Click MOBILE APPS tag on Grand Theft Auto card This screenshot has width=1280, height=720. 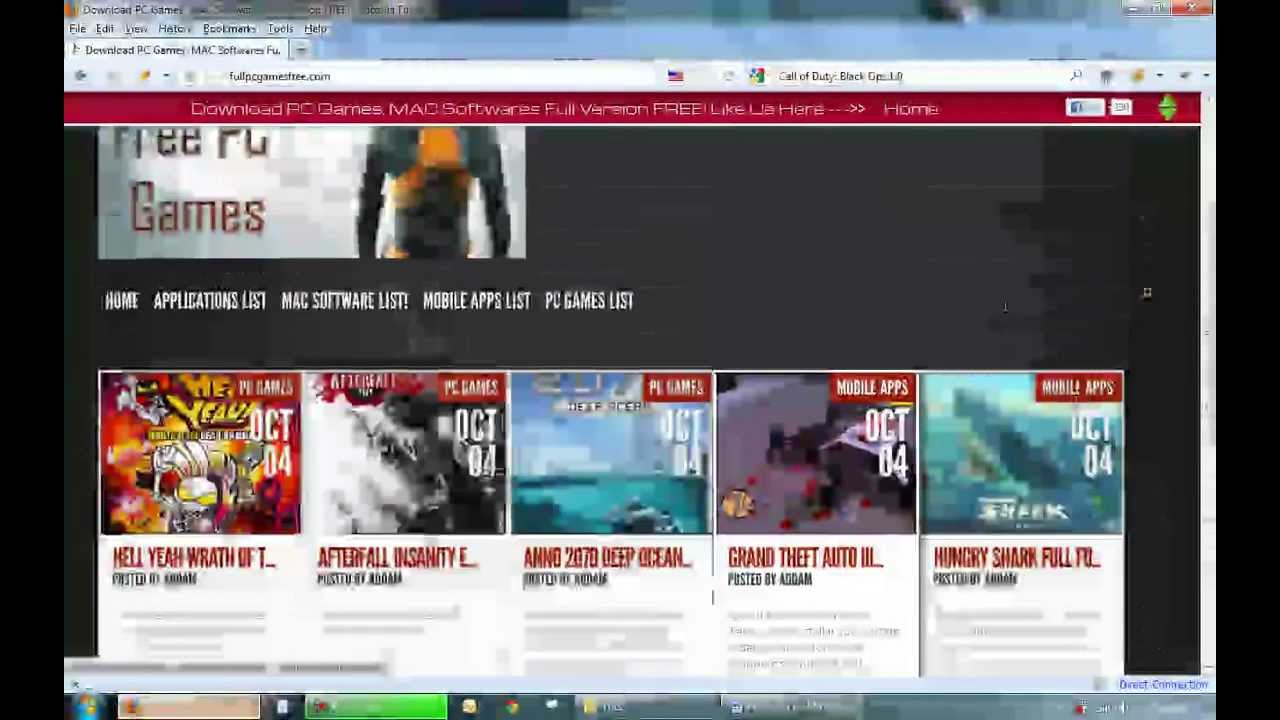(872, 388)
